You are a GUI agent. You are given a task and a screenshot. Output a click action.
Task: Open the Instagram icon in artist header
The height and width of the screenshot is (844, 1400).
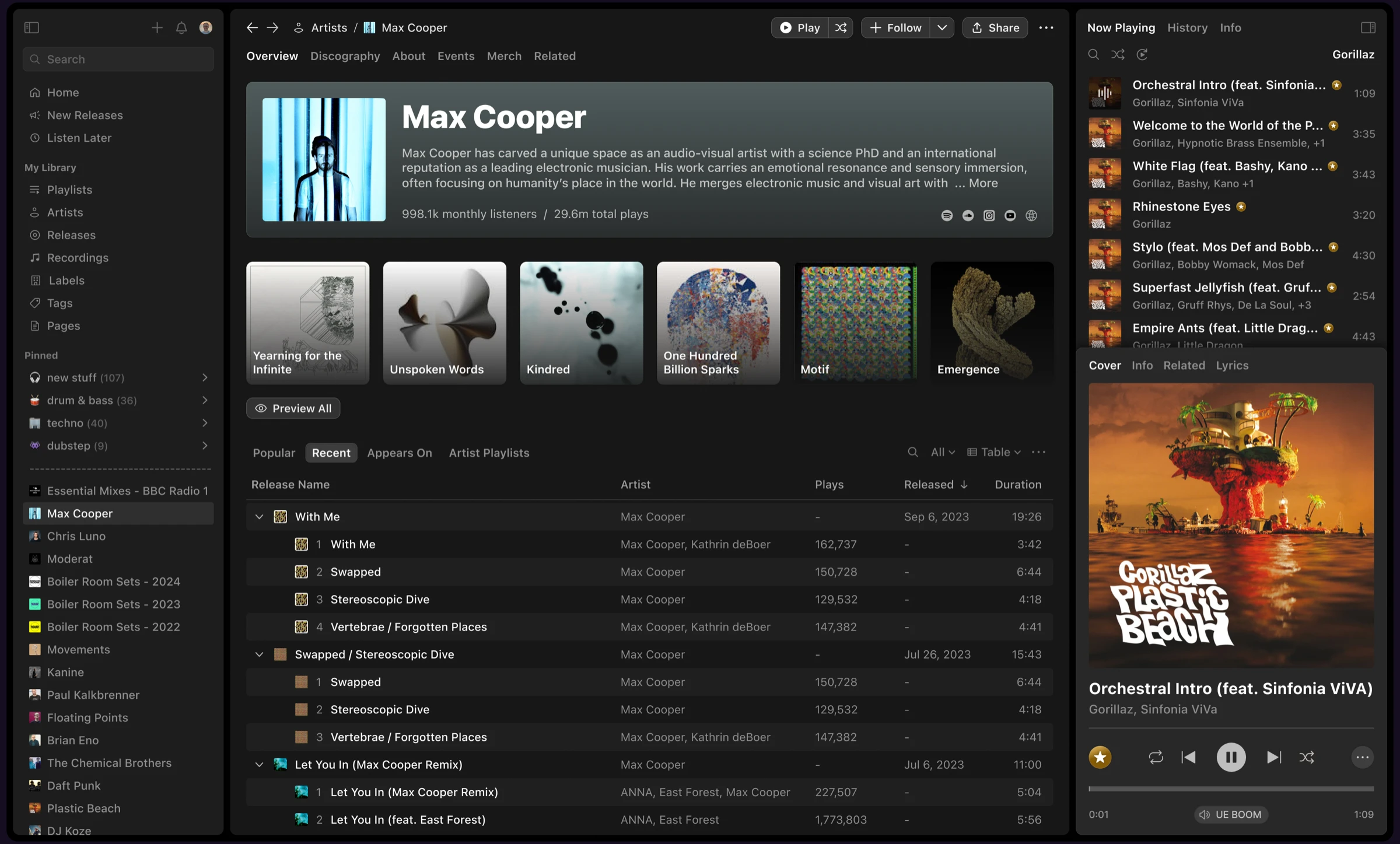coord(989,216)
